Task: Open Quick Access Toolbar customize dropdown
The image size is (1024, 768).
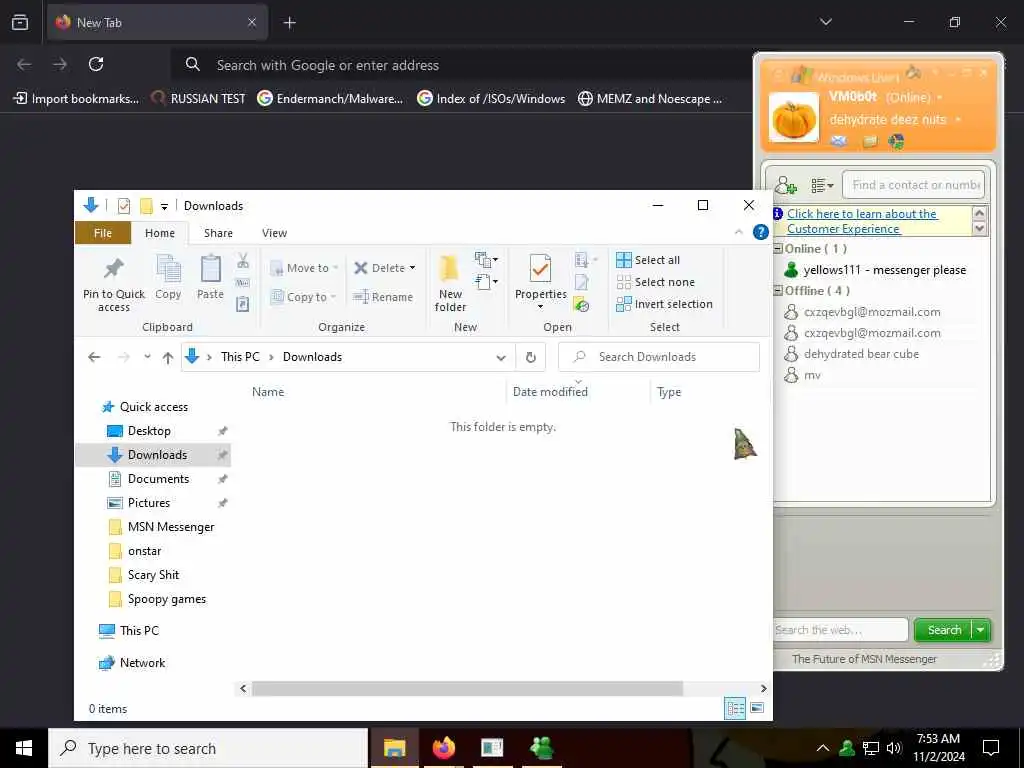Action: [165, 206]
